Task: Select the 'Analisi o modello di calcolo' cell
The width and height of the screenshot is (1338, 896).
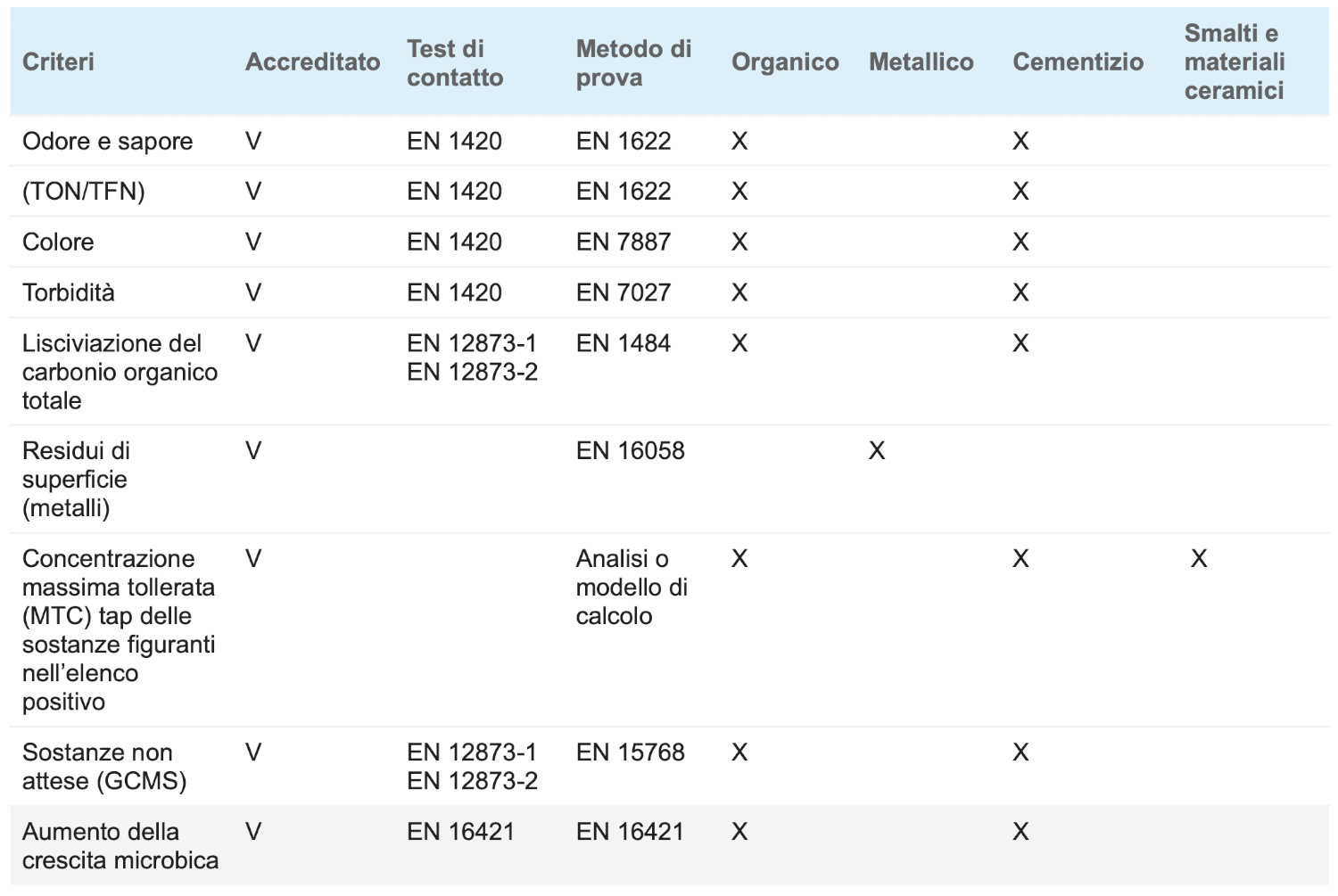Action: point(631,587)
